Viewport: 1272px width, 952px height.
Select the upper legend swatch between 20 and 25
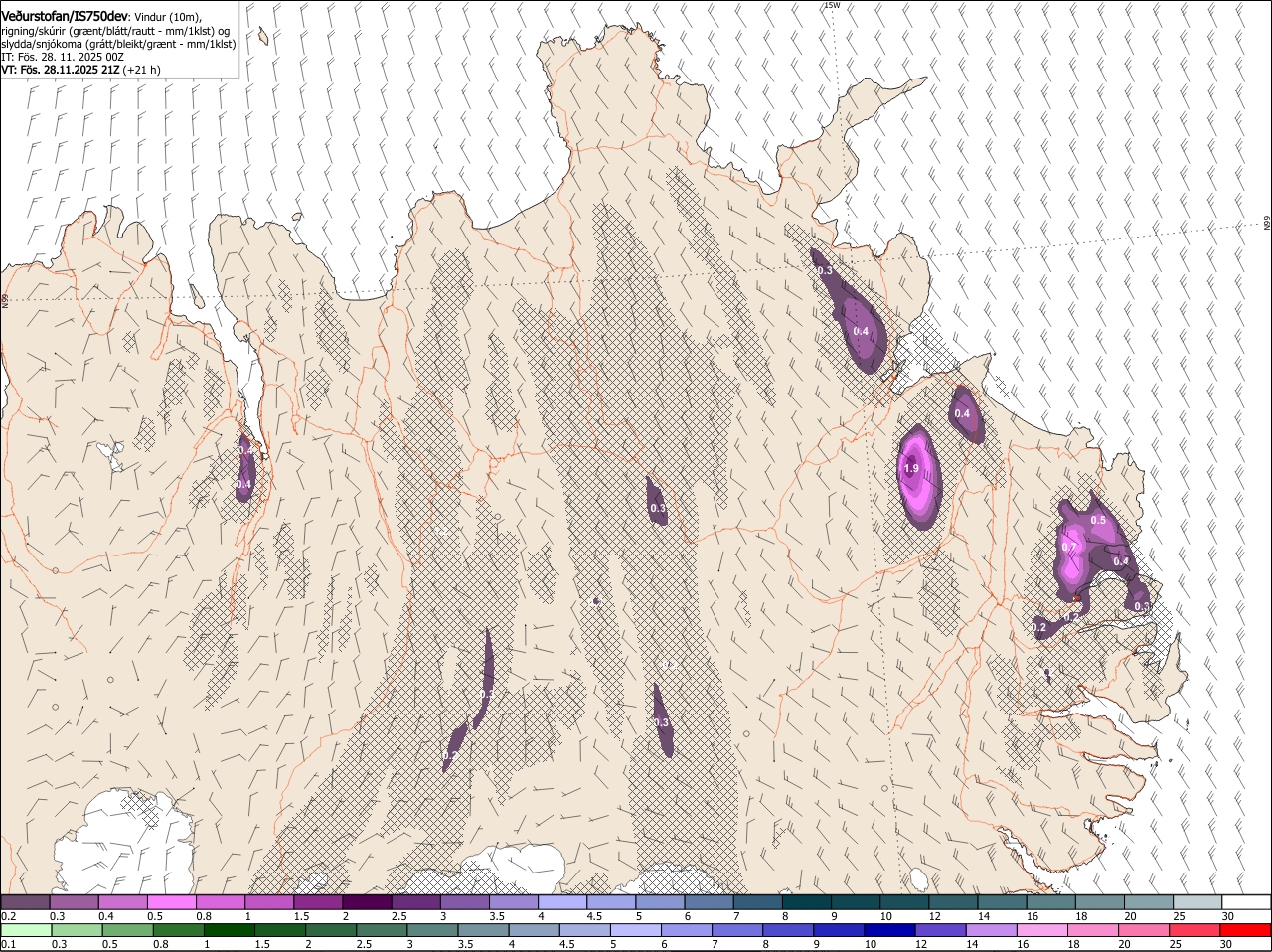pyautogui.click(x=1149, y=901)
